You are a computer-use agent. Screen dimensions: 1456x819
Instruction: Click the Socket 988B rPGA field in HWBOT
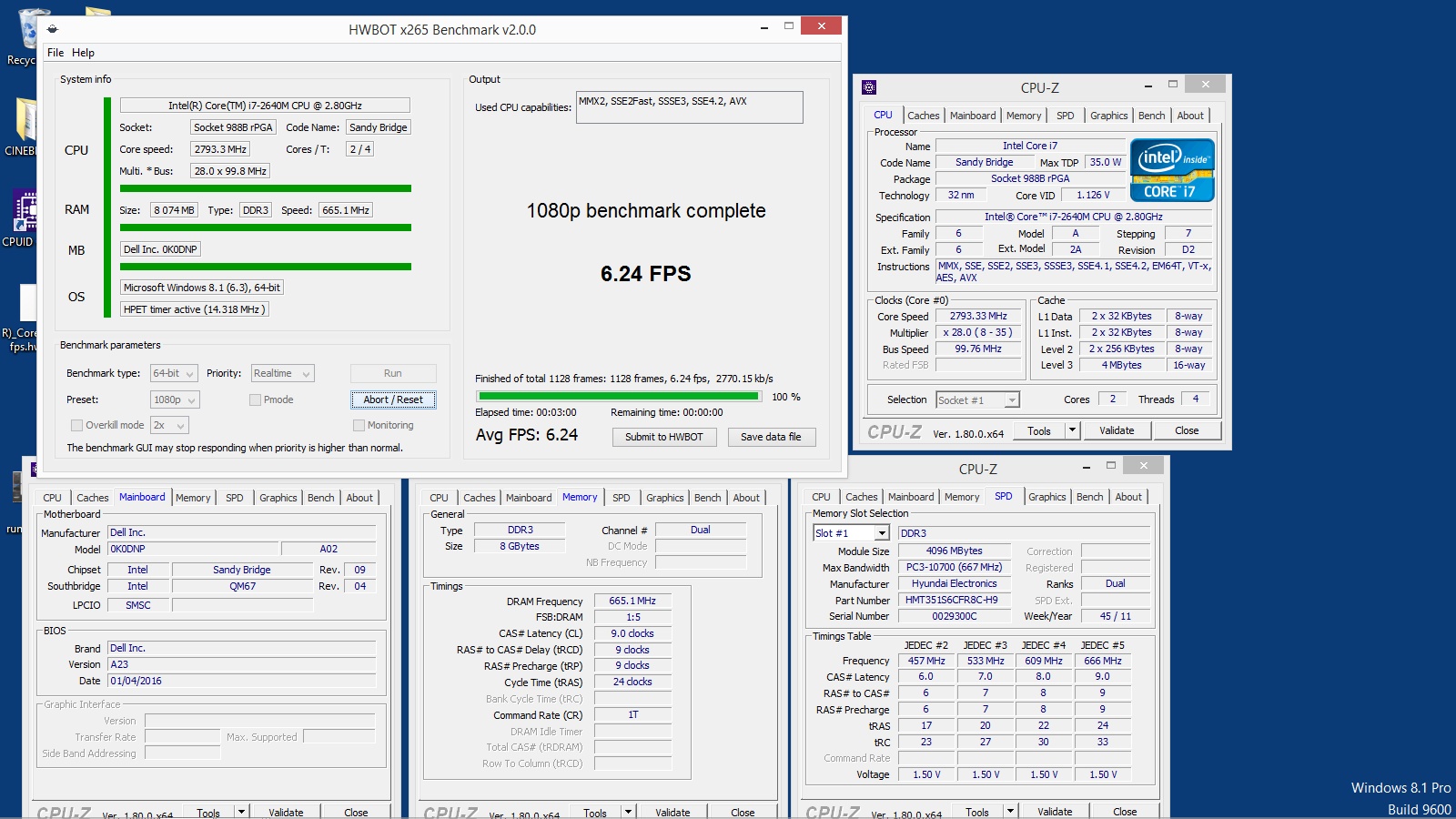[x=233, y=127]
